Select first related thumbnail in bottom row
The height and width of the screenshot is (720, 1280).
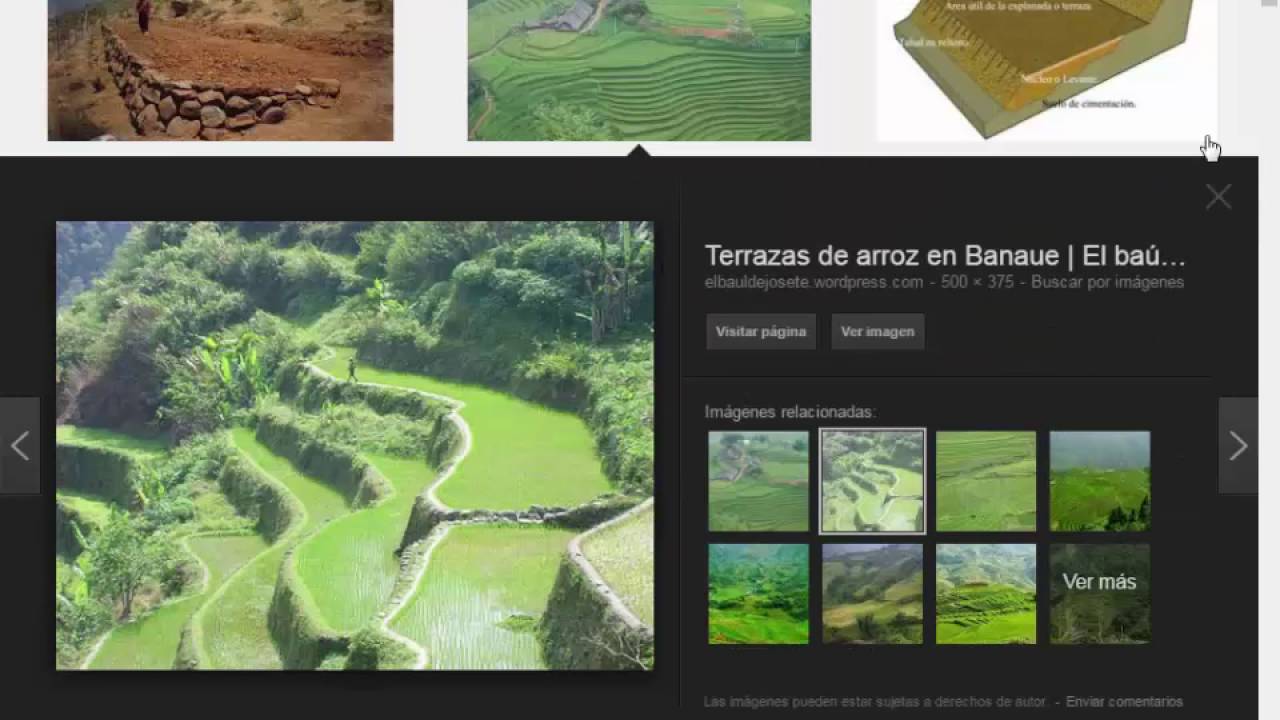coord(758,594)
